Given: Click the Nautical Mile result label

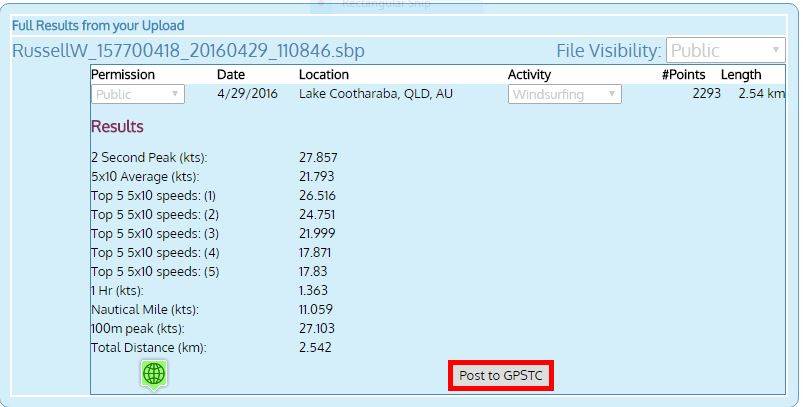Looking at the screenshot, I should 144,310.
